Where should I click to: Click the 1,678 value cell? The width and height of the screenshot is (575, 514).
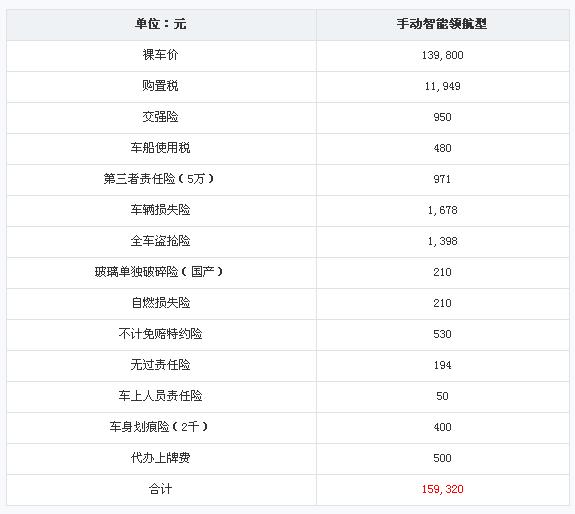[442, 210]
